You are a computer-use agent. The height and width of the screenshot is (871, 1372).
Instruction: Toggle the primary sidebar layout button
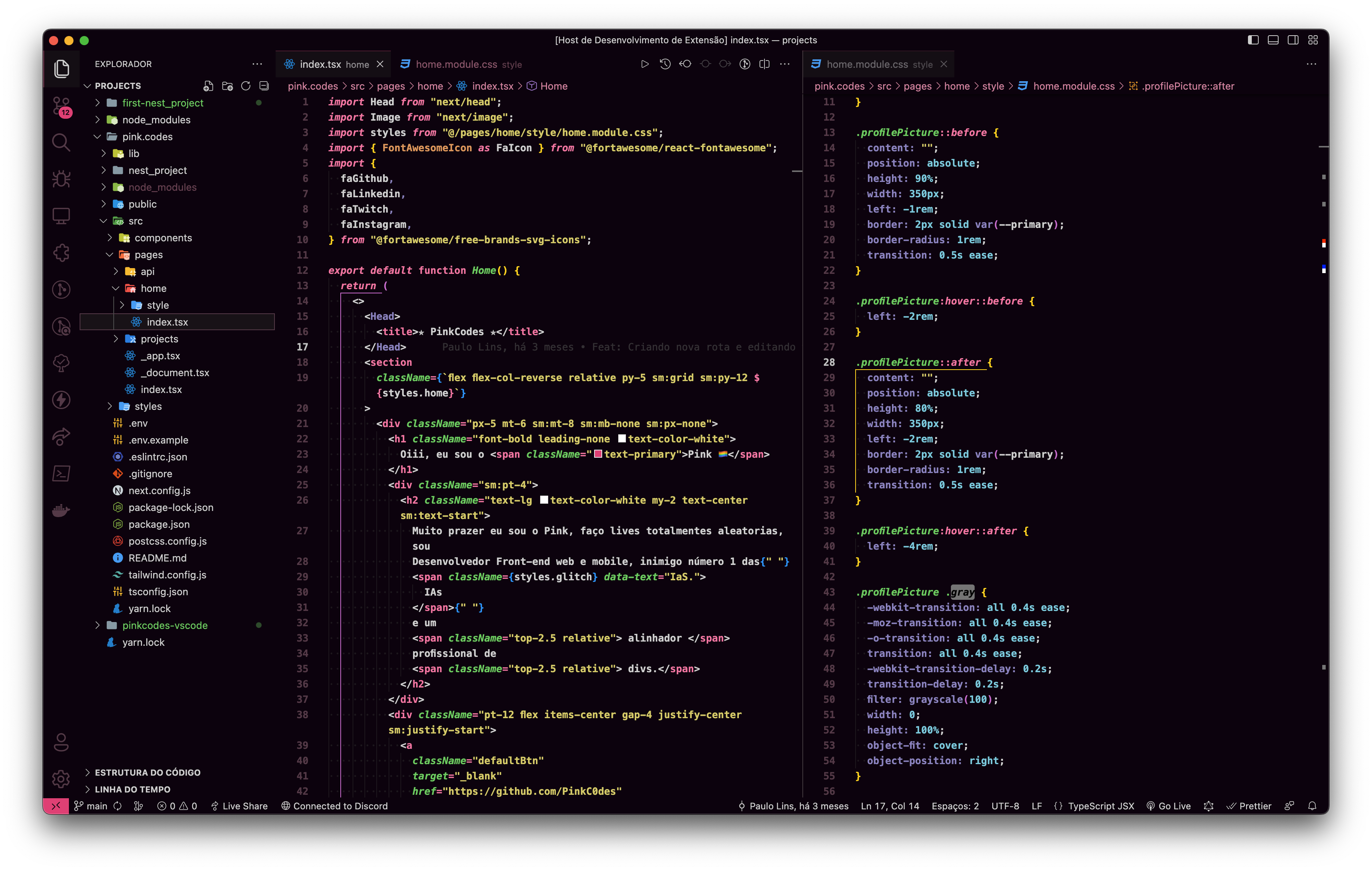pyautogui.click(x=1253, y=40)
